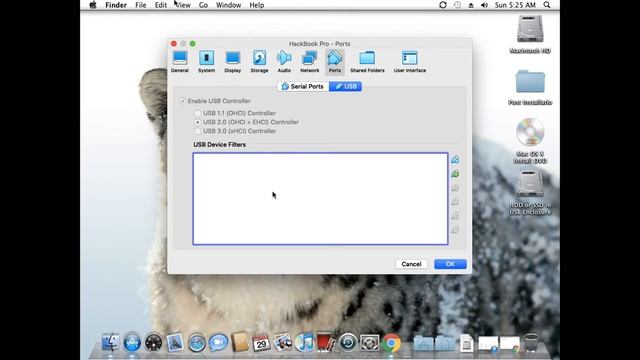This screenshot has width=640, height=360.
Task: Click the edit USB filter icon
Action: (455, 187)
